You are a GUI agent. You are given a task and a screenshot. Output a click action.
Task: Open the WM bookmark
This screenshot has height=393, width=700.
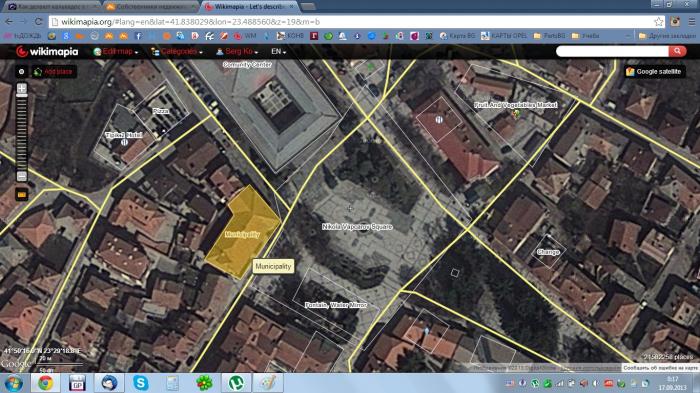[245, 36]
